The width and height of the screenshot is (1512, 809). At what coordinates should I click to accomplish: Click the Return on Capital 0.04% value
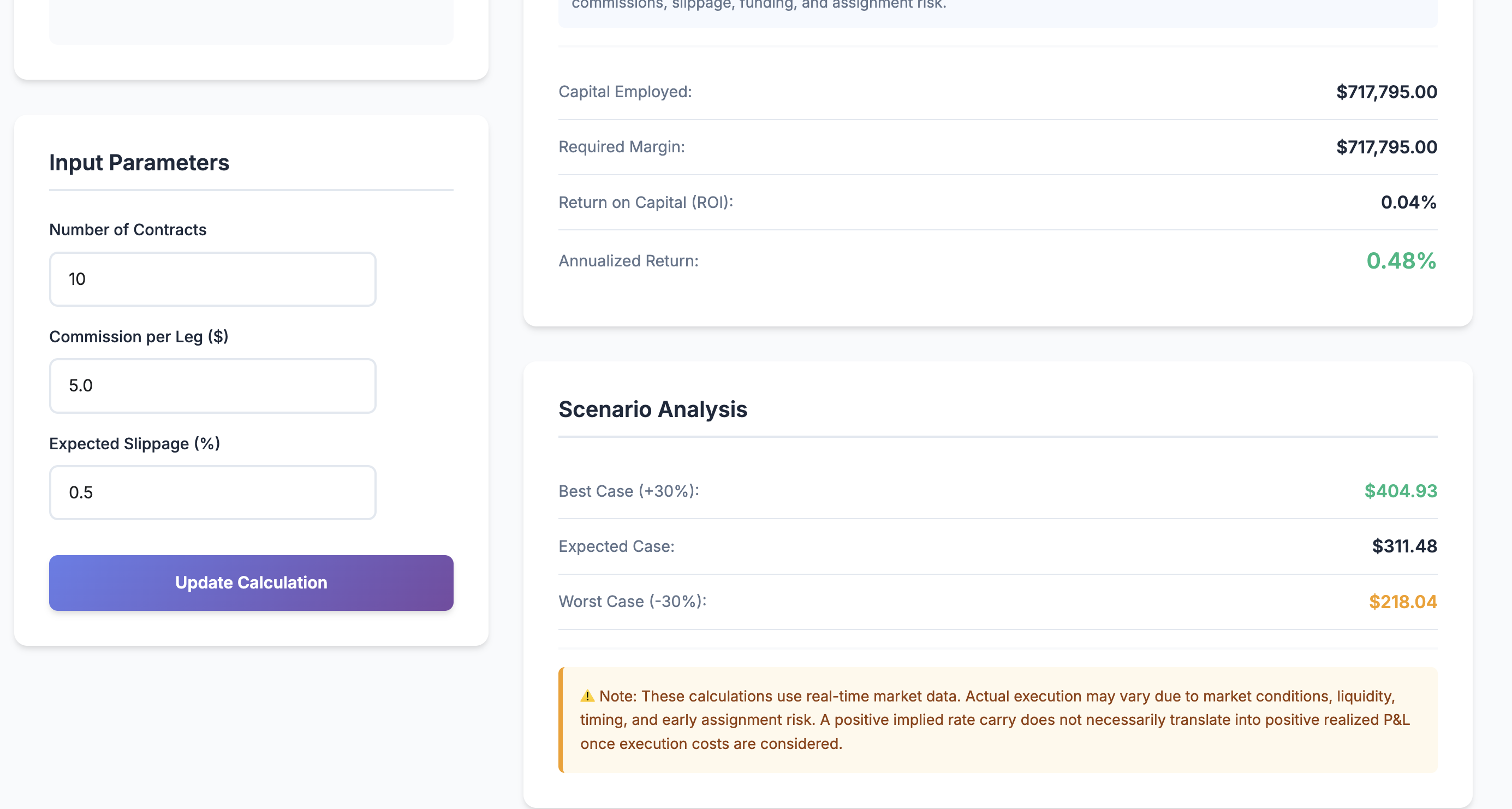point(1408,203)
